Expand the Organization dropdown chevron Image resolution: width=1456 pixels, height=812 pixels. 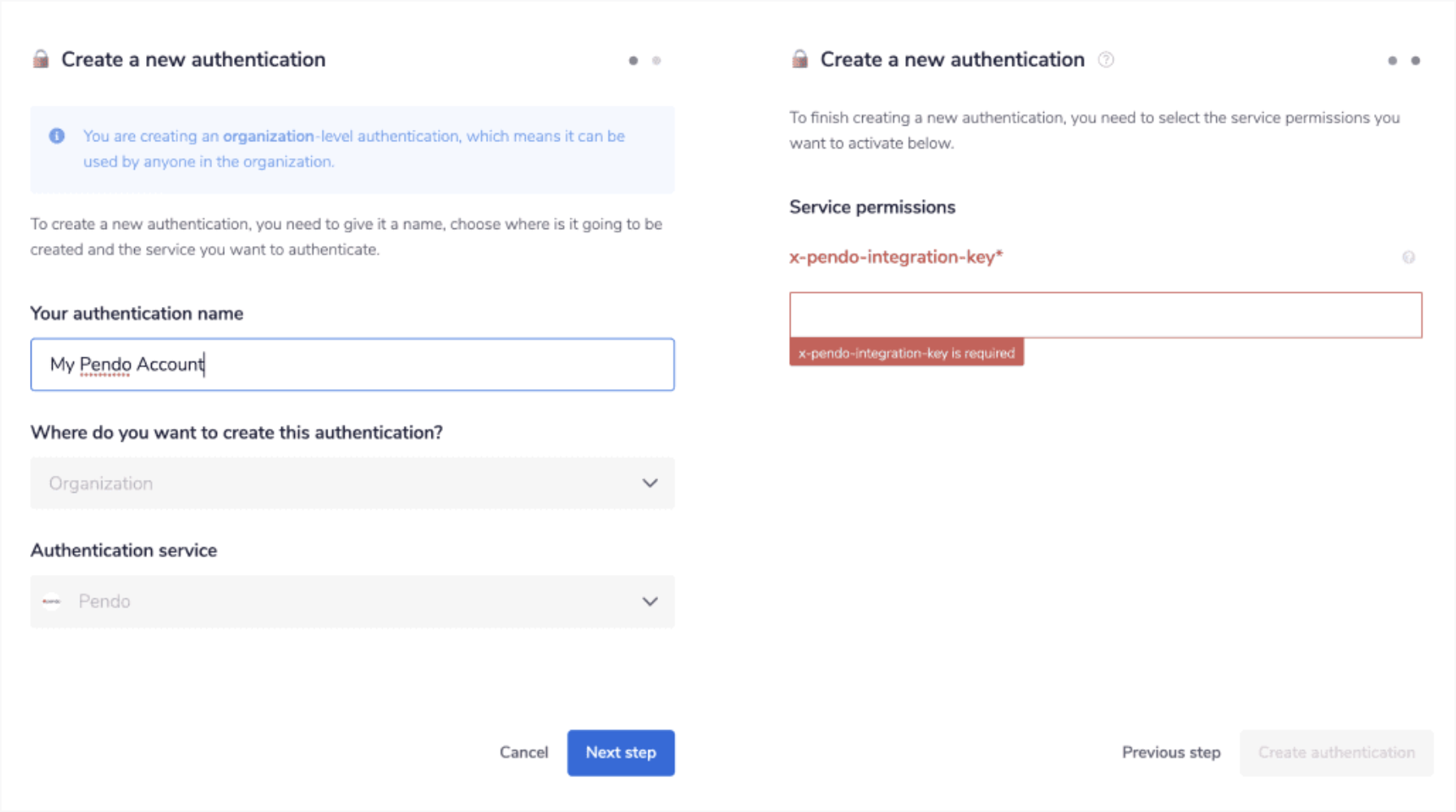[650, 483]
